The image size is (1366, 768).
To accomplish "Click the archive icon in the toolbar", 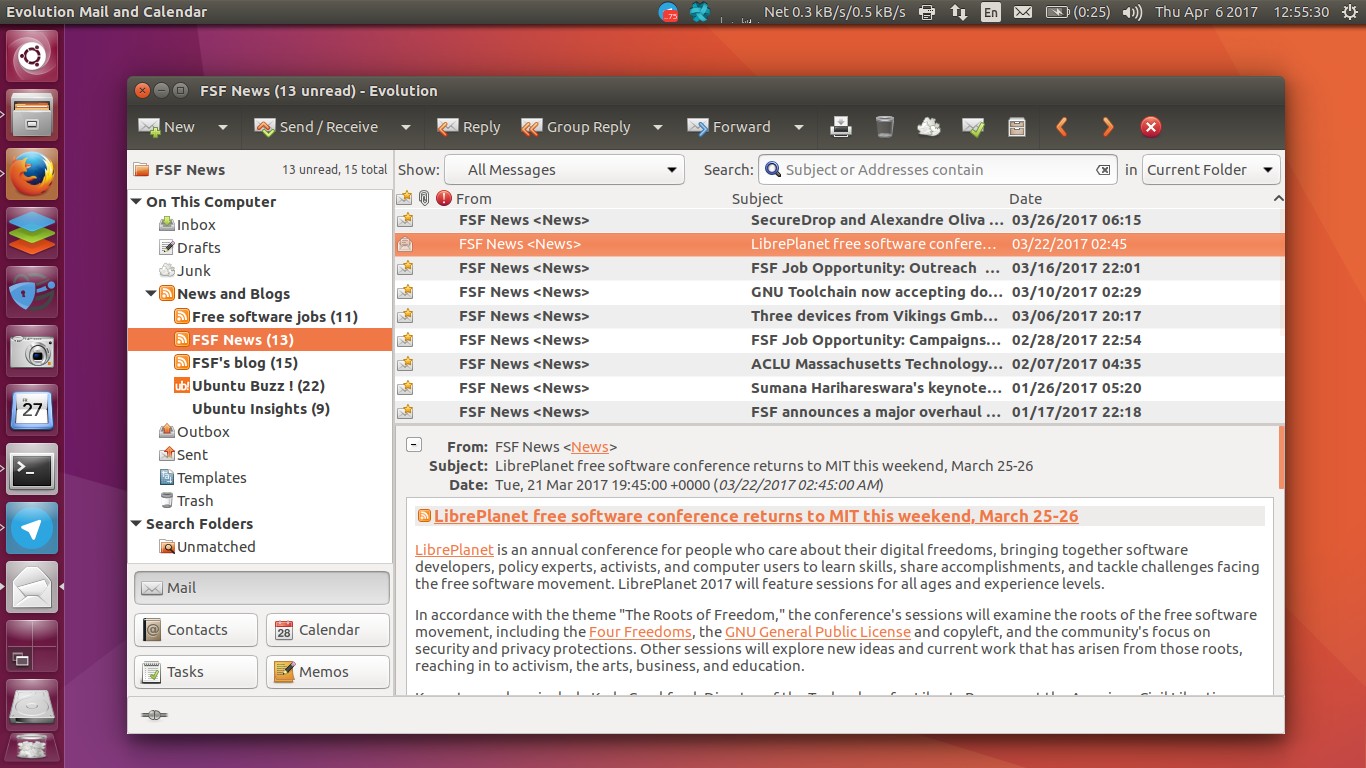I will point(1017,127).
